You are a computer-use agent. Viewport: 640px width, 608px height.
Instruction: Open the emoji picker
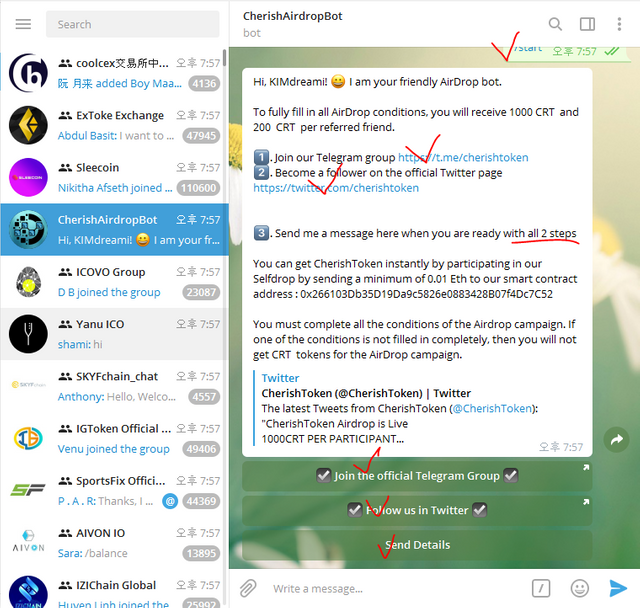(x=579, y=588)
